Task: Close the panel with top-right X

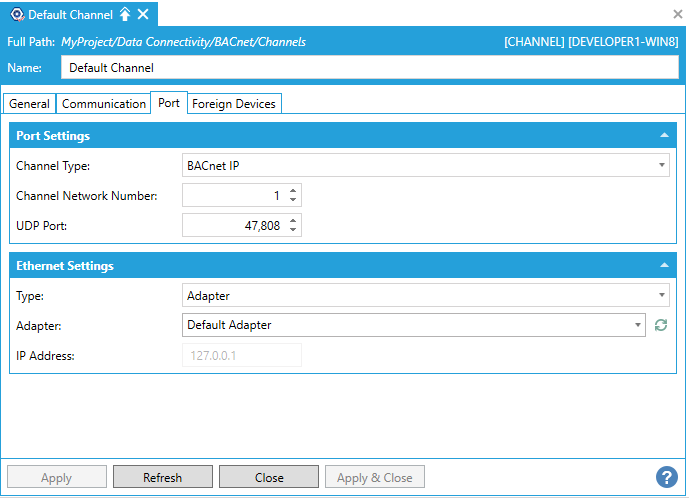Action: (677, 14)
